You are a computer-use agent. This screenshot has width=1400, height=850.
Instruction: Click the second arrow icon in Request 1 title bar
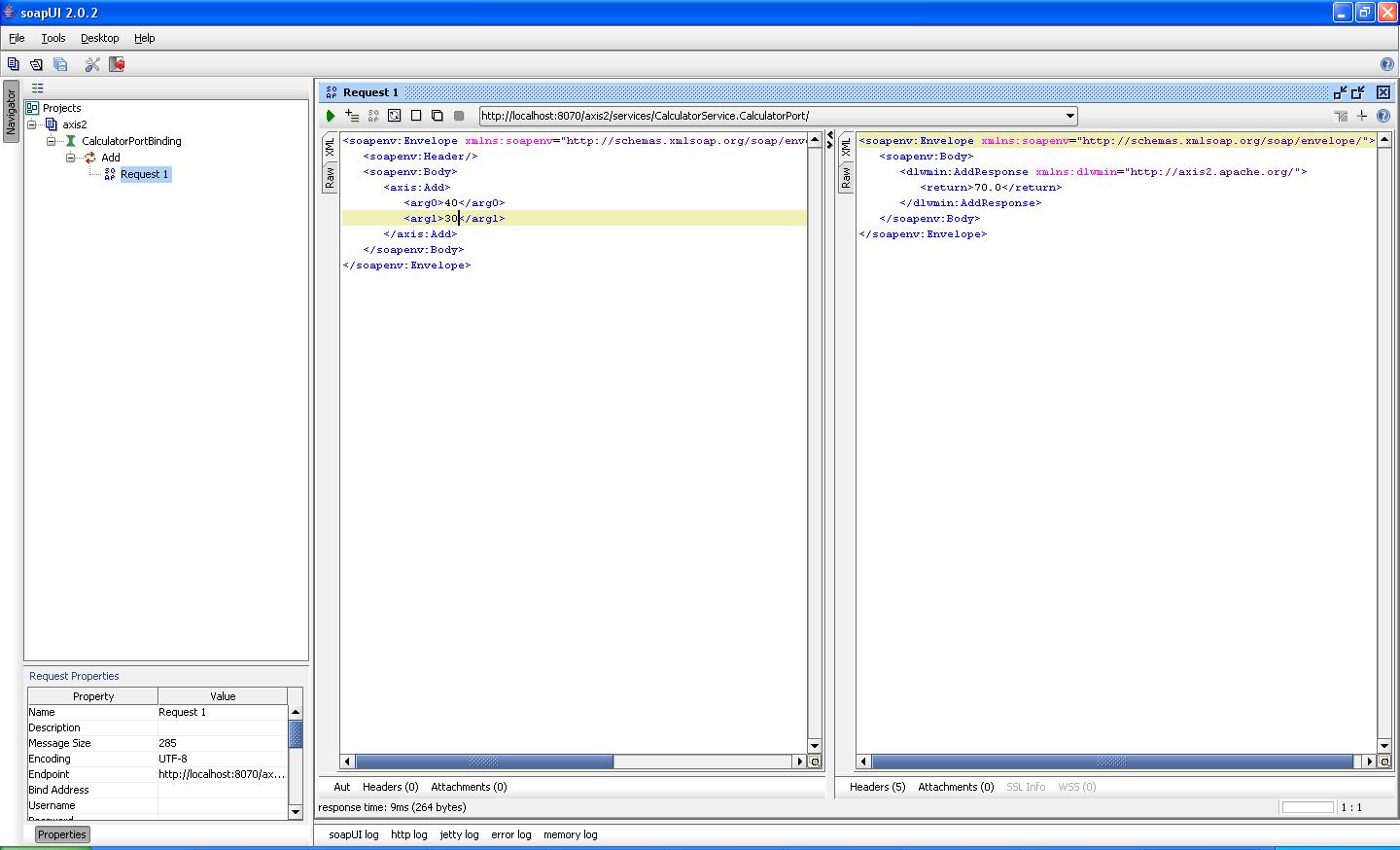[1358, 92]
